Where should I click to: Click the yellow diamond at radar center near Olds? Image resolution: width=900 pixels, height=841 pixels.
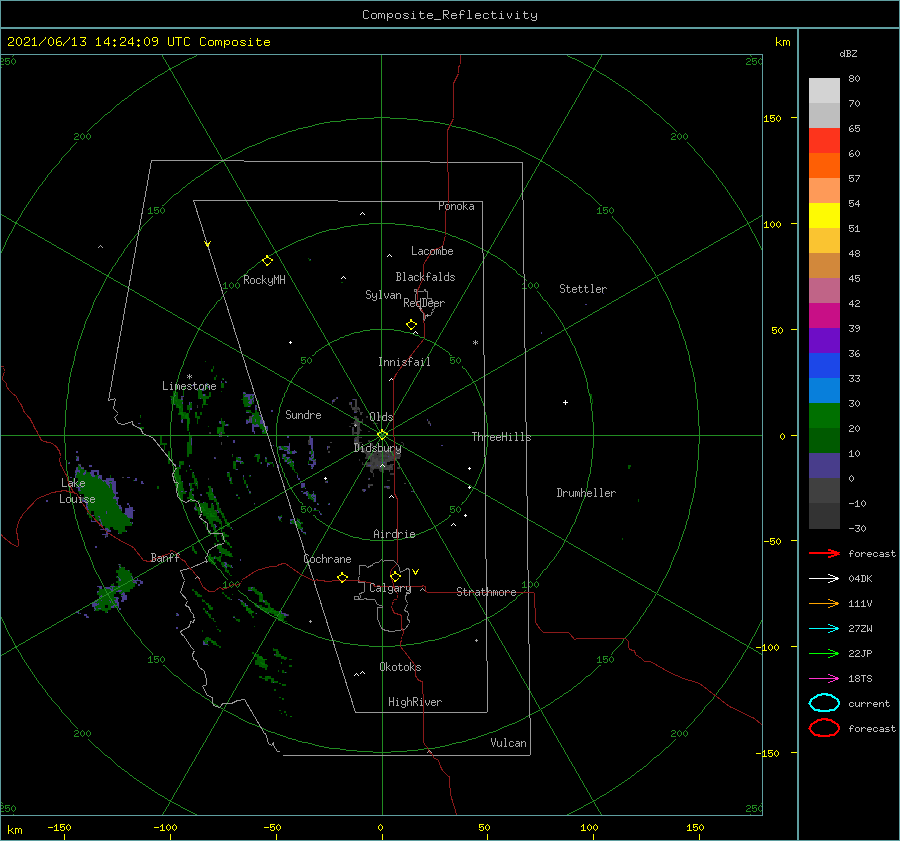point(382,435)
